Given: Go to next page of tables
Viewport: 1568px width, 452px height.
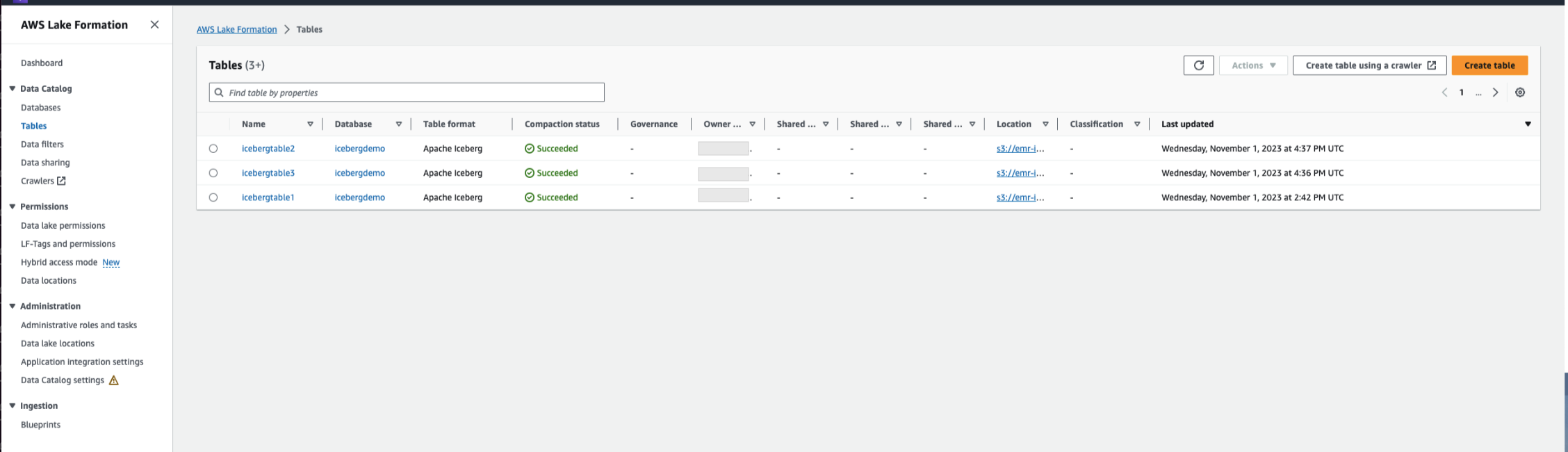Looking at the screenshot, I should tap(1496, 92).
